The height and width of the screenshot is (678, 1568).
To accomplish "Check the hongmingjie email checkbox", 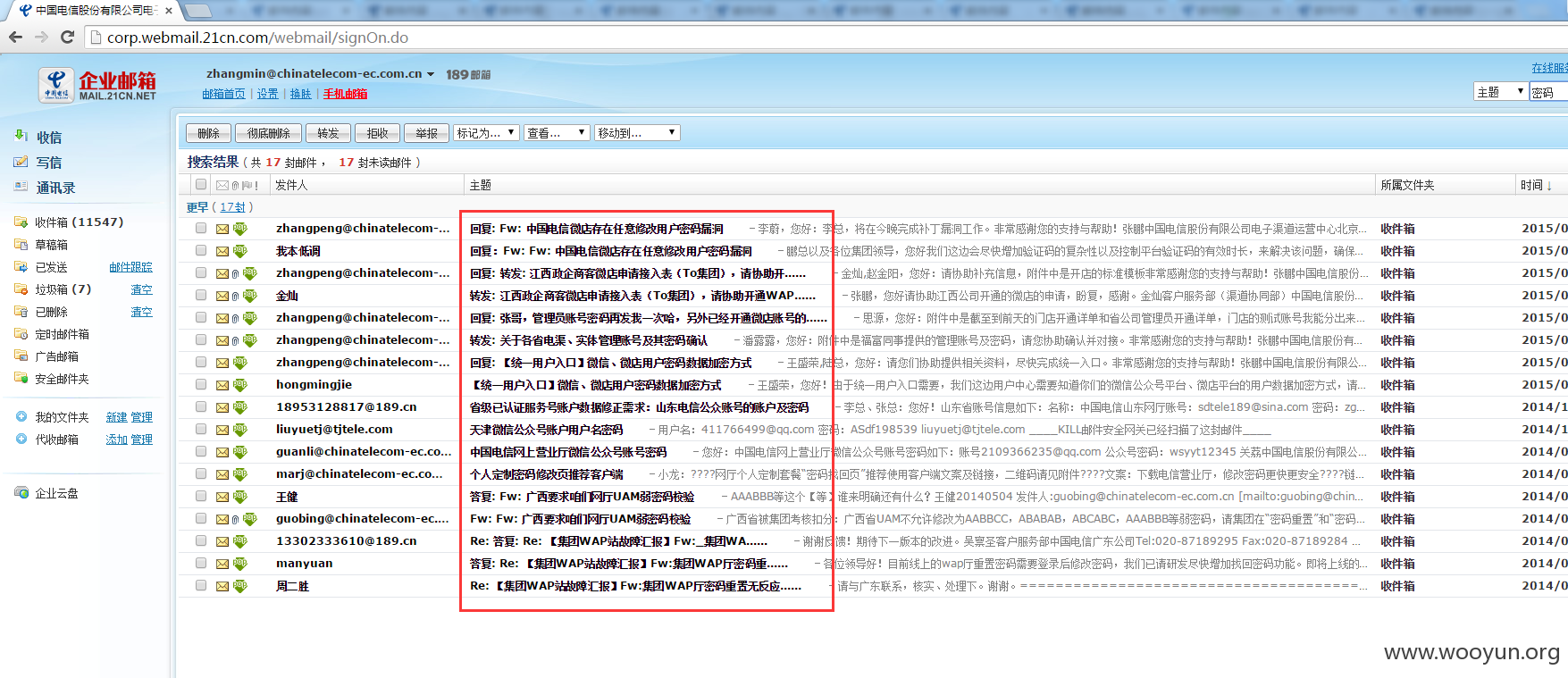I will click(201, 384).
